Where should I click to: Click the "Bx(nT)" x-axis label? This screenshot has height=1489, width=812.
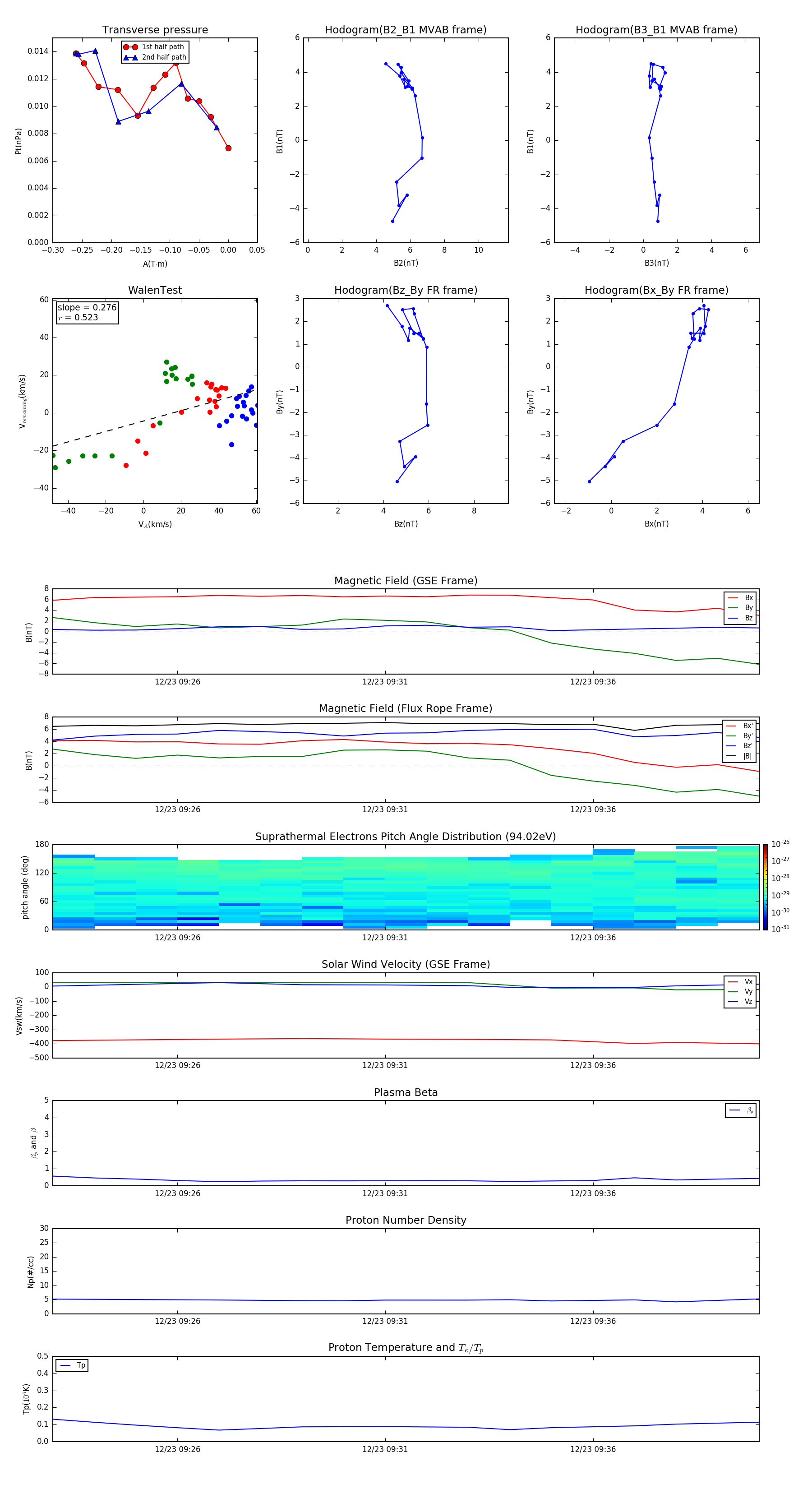pos(656,524)
